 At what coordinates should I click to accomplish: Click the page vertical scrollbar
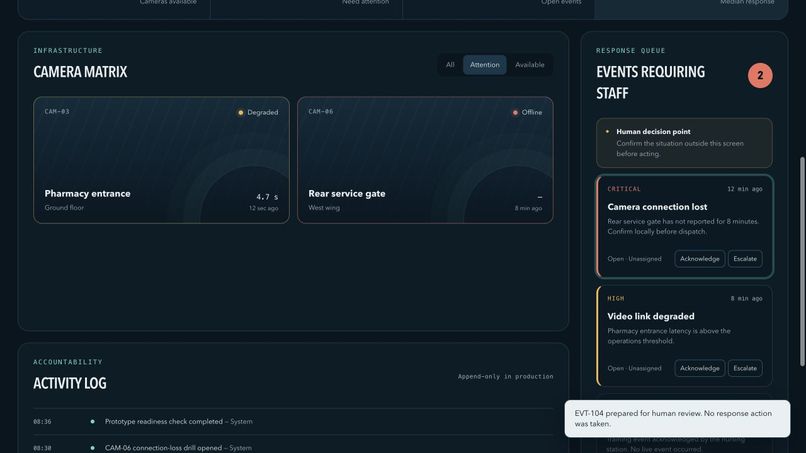[802, 262]
